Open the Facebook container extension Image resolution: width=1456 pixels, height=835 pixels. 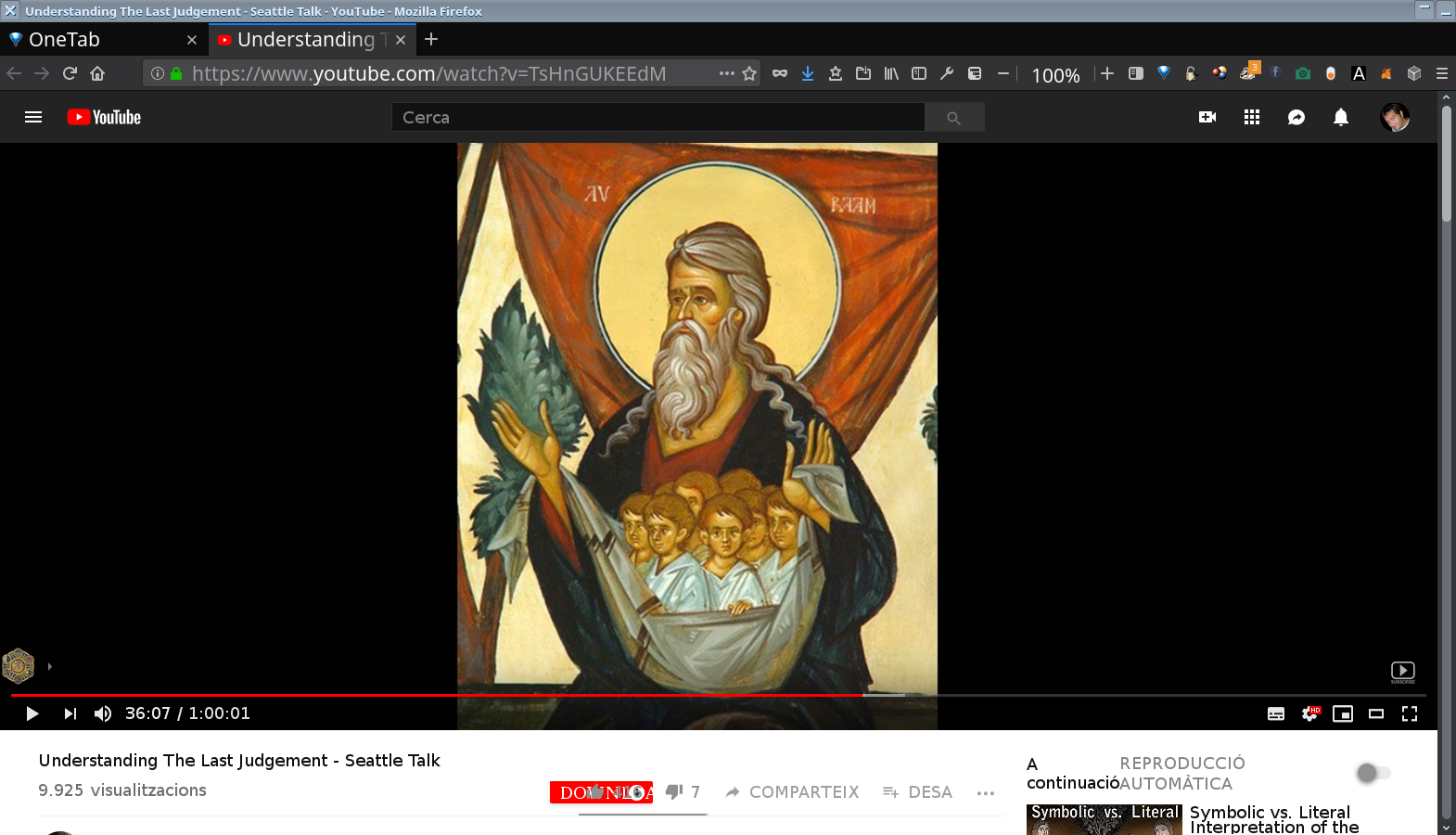click(1275, 73)
